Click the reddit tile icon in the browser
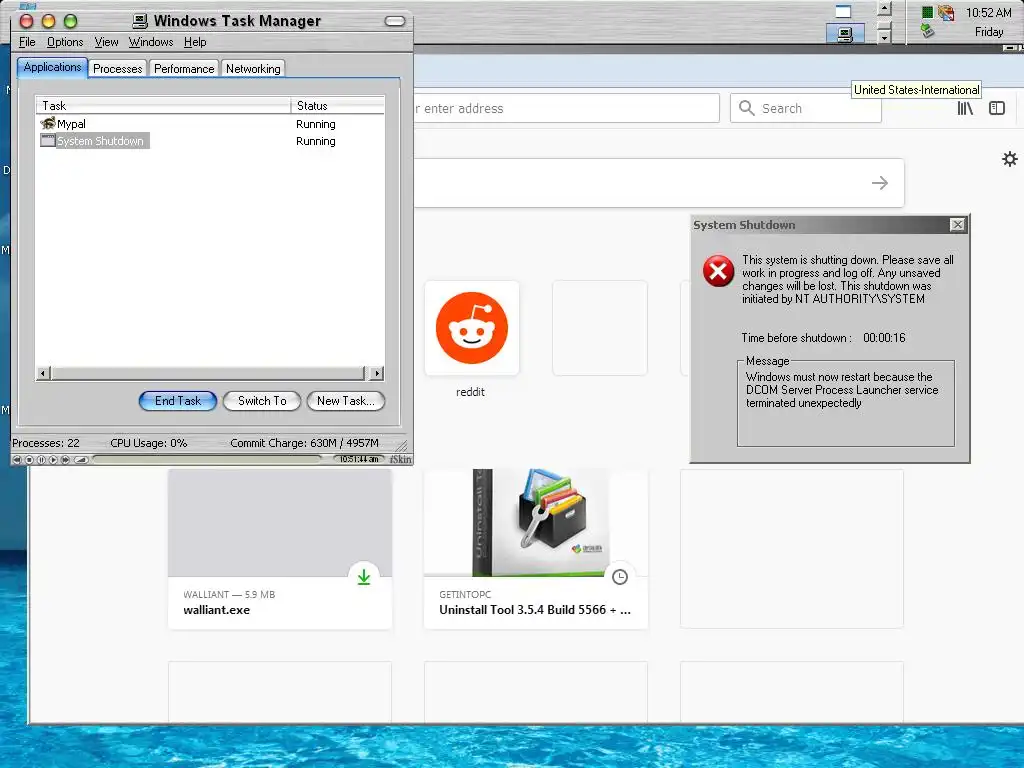The image size is (1024, 768). point(472,328)
